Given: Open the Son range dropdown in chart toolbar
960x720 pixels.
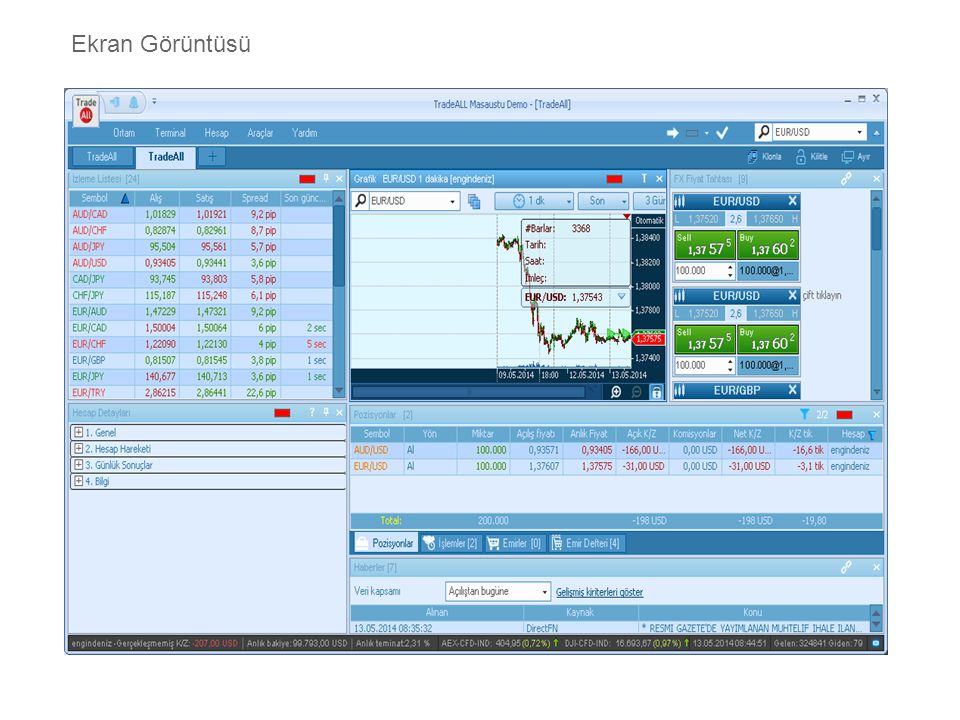Looking at the screenshot, I should (x=624, y=201).
